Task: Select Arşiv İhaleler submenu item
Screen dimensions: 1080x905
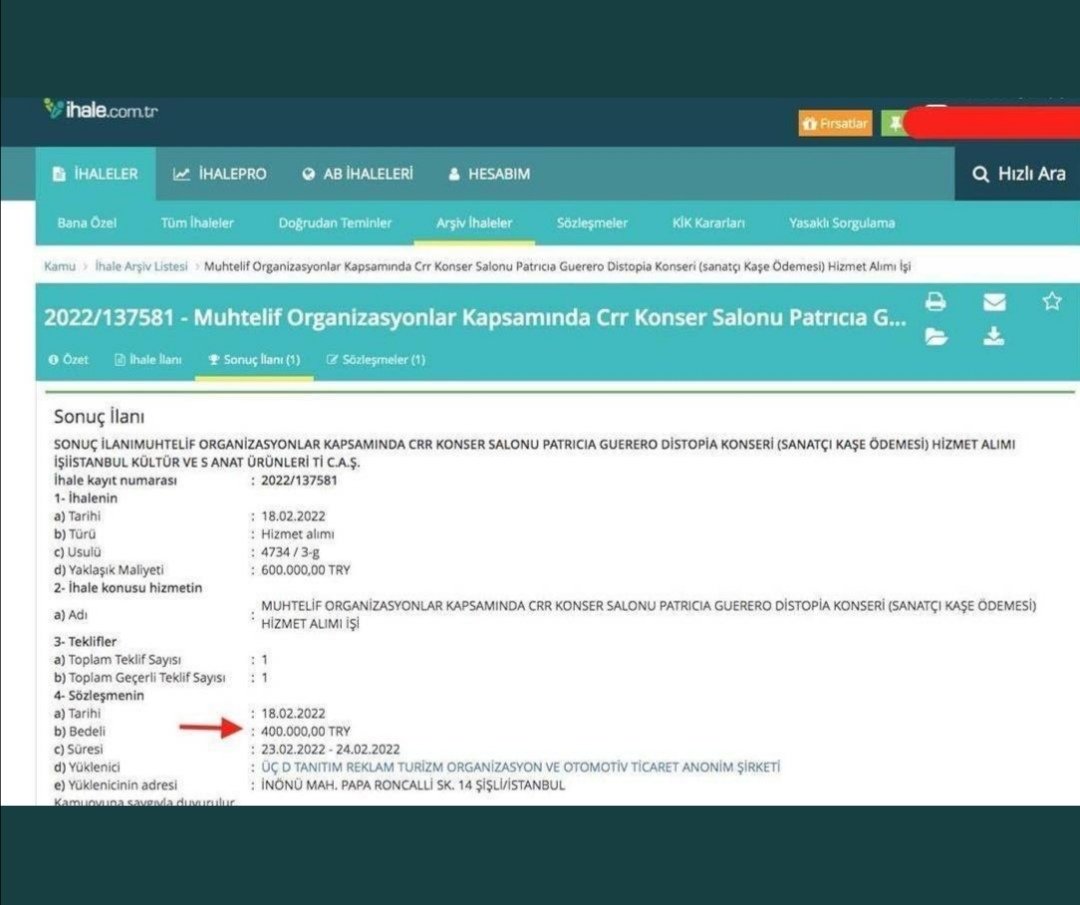Action: click(474, 222)
